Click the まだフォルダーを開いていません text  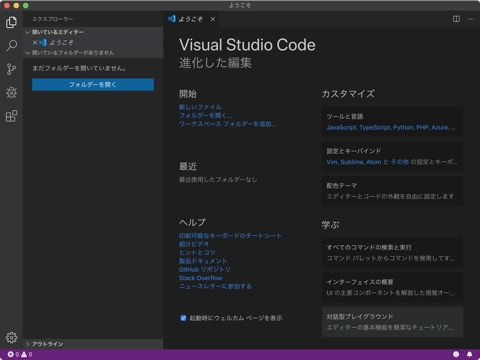(x=79, y=68)
